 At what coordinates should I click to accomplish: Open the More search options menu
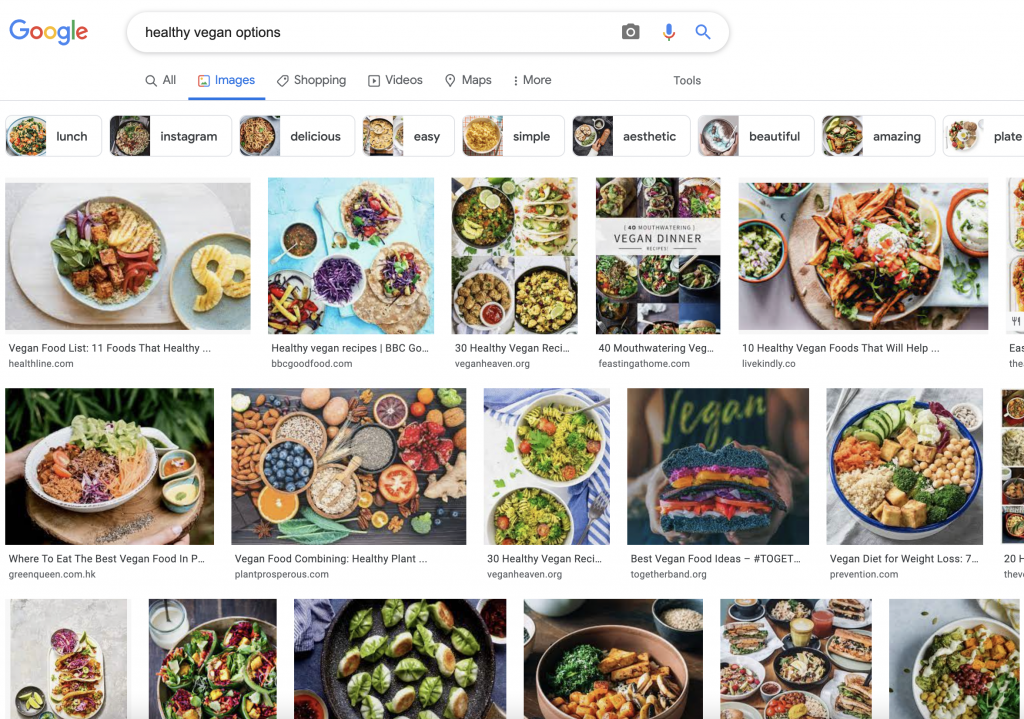pyautogui.click(x=531, y=80)
